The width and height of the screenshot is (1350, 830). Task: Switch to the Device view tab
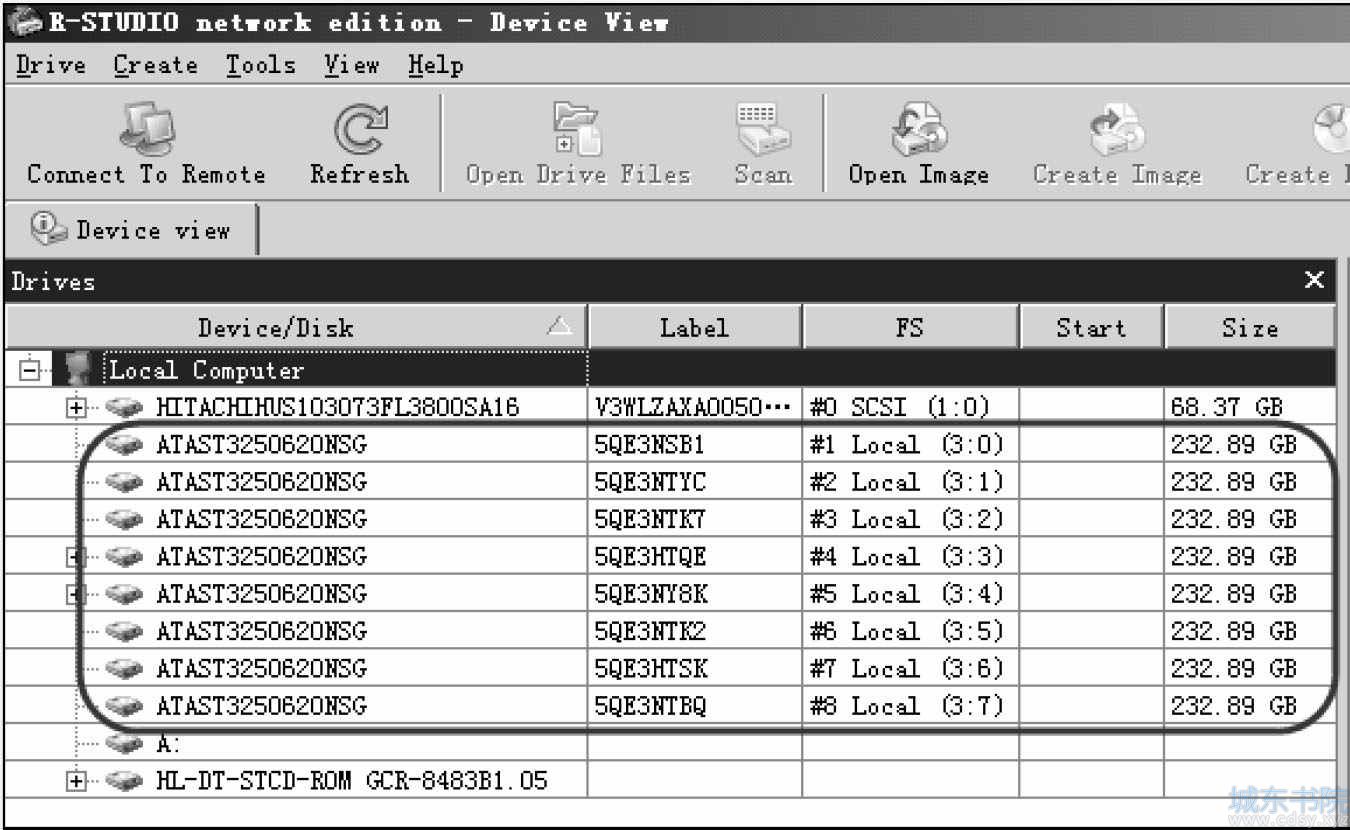coord(132,230)
